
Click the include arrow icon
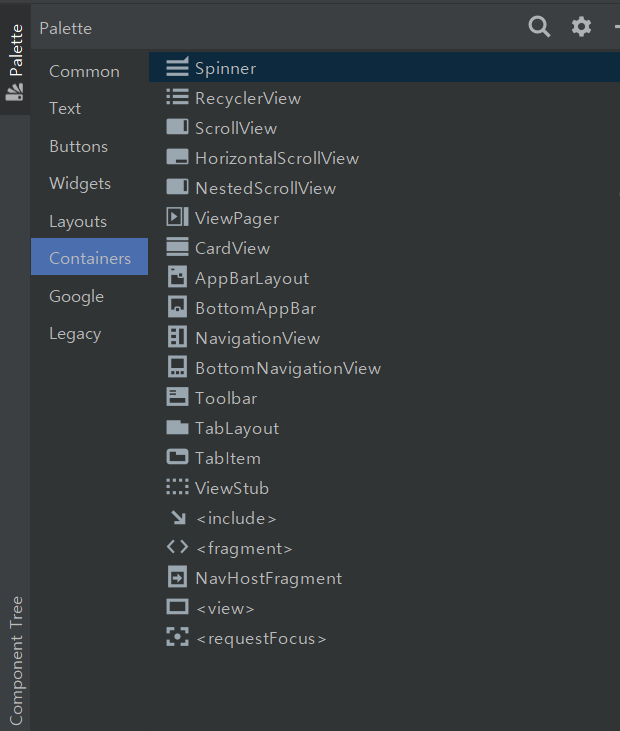click(178, 517)
